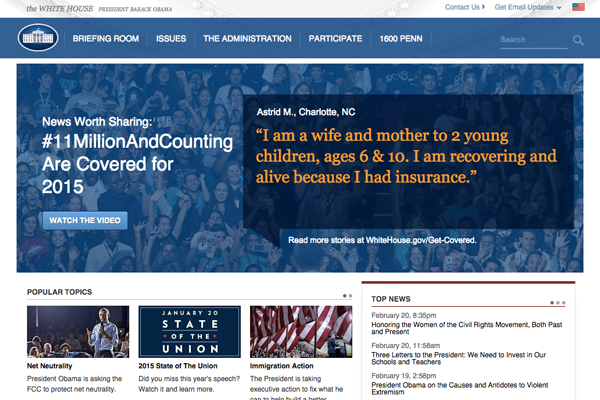This screenshot has width=600, height=400.
Task: Open the Briefing Room menu
Action: (106, 39)
